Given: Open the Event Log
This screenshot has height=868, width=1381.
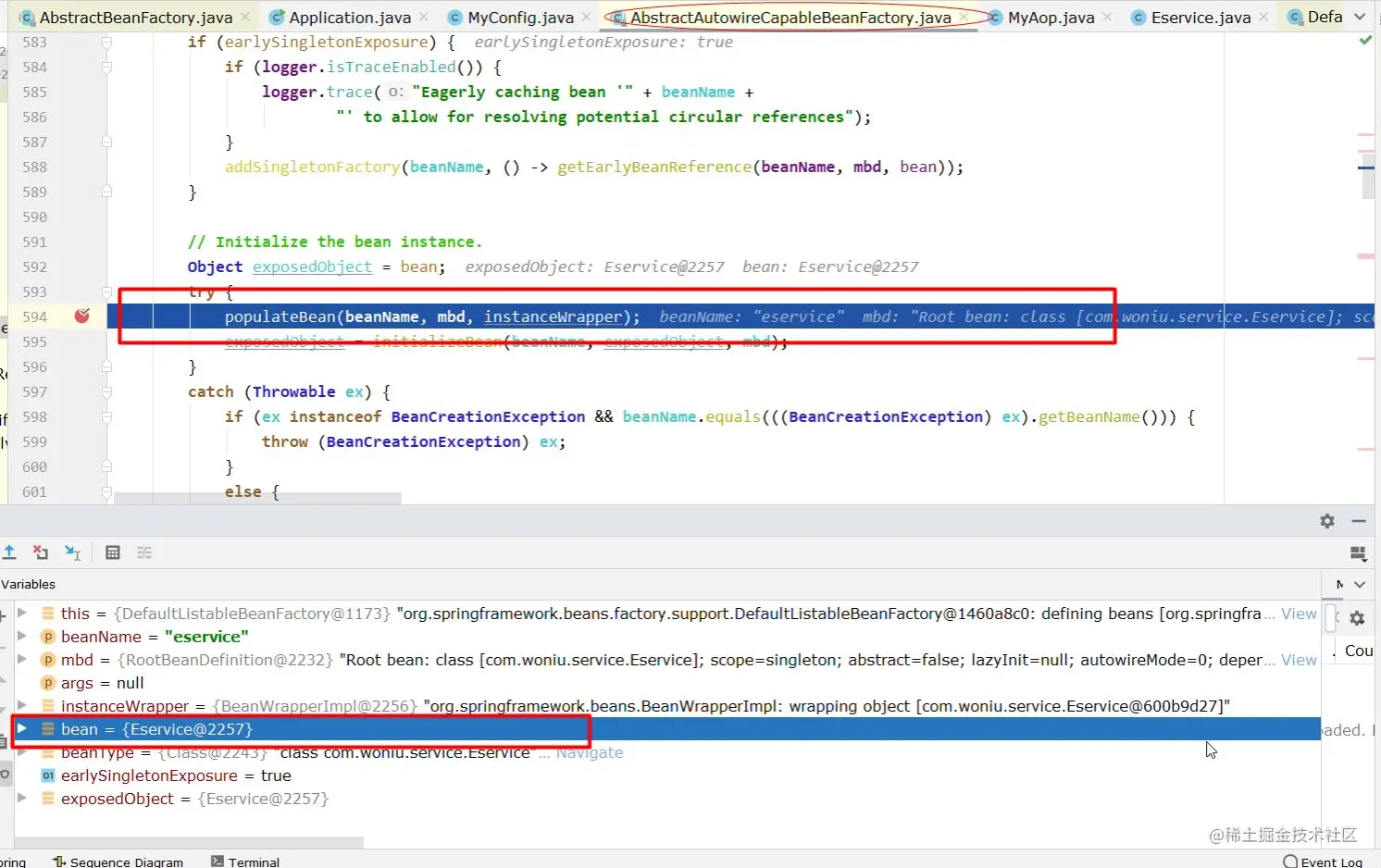Looking at the screenshot, I should [1322, 861].
